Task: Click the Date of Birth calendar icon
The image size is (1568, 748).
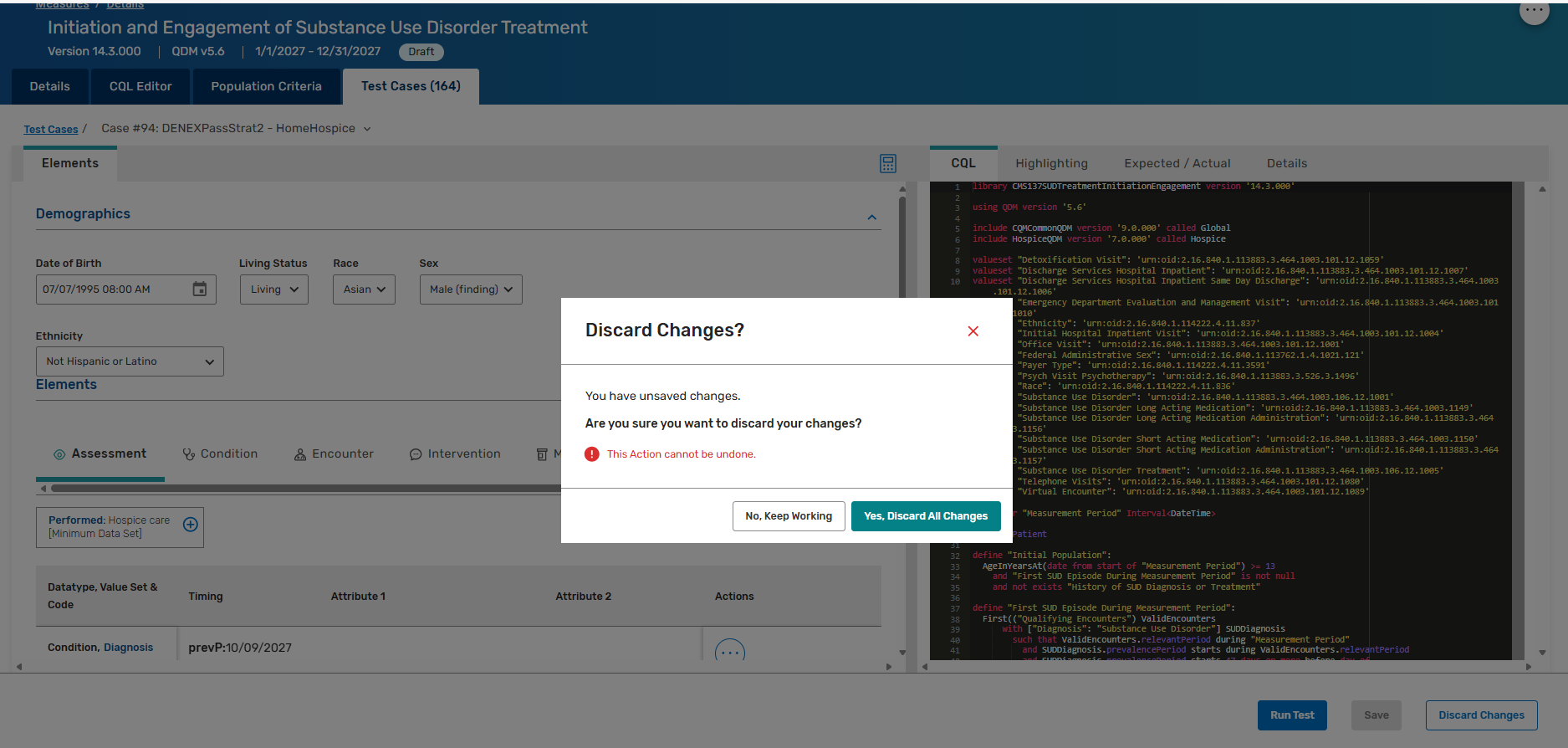Action: (x=200, y=289)
